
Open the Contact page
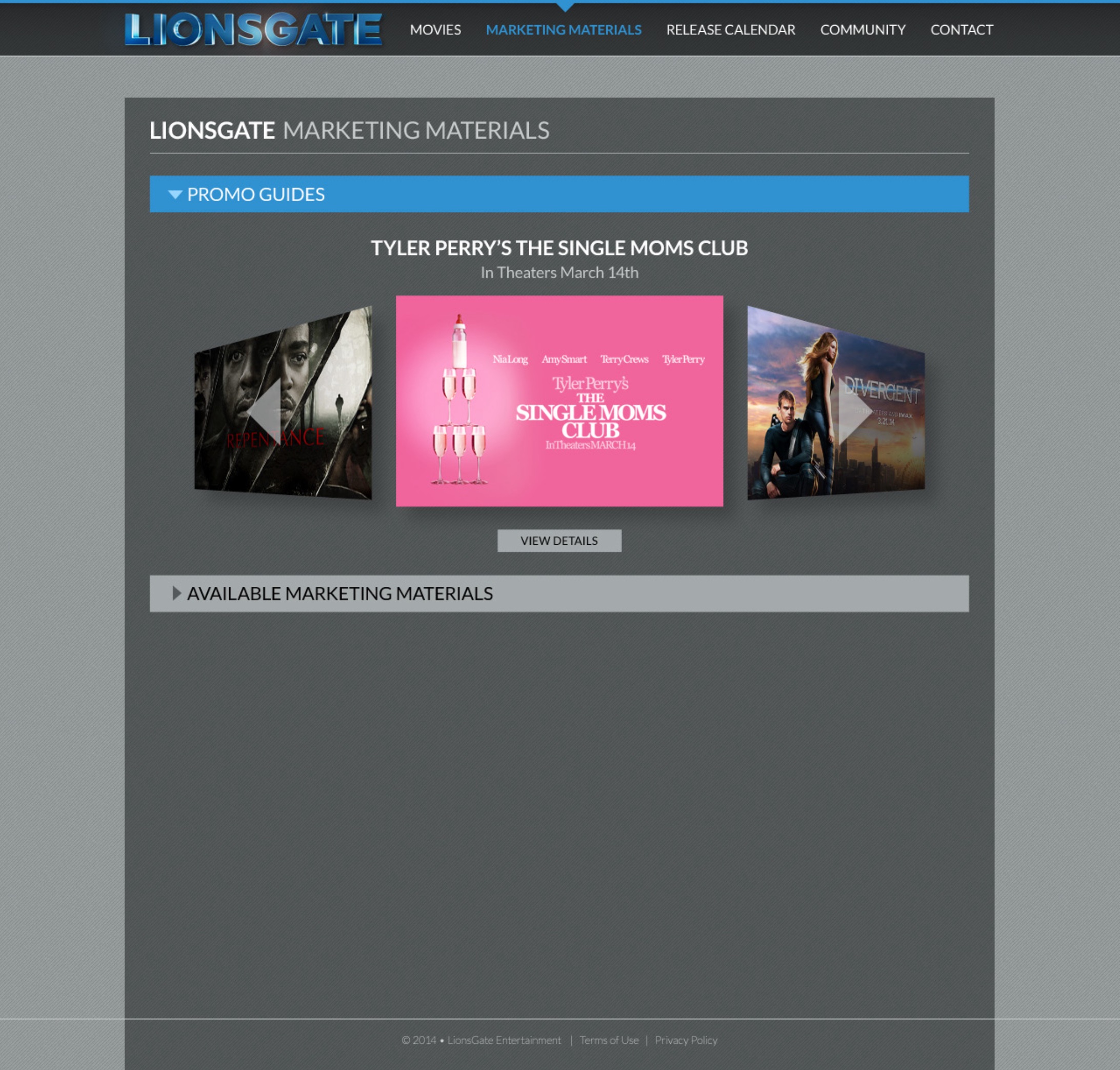click(962, 30)
